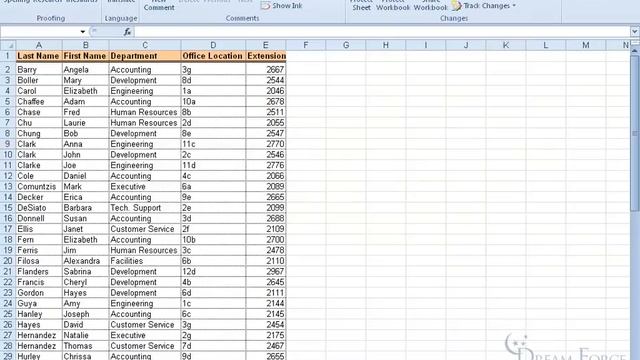The image size is (640, 360).
Task: Click the 'Department' header cell
Action: coord(145,56)
